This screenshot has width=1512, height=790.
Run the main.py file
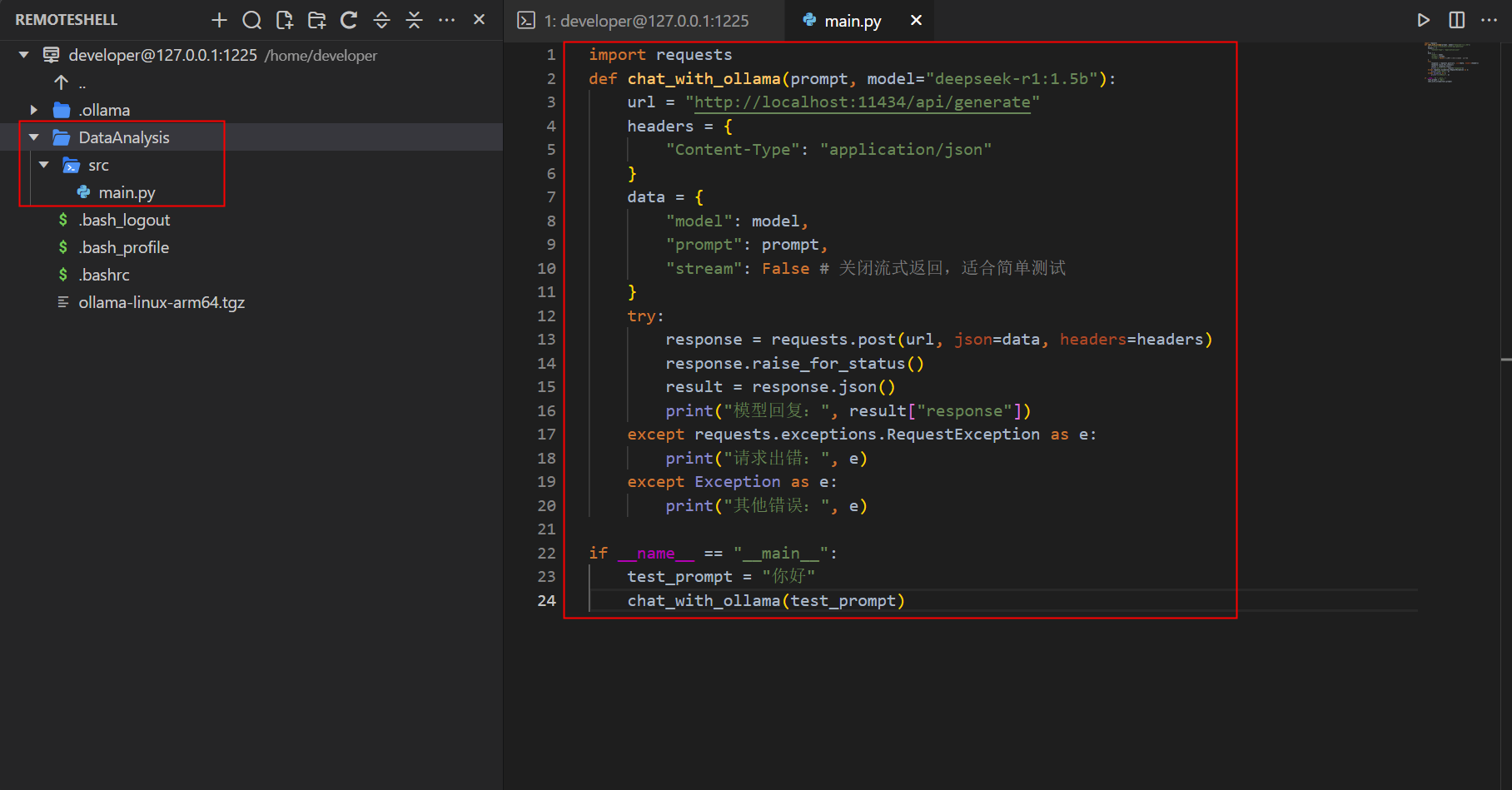1423,20
